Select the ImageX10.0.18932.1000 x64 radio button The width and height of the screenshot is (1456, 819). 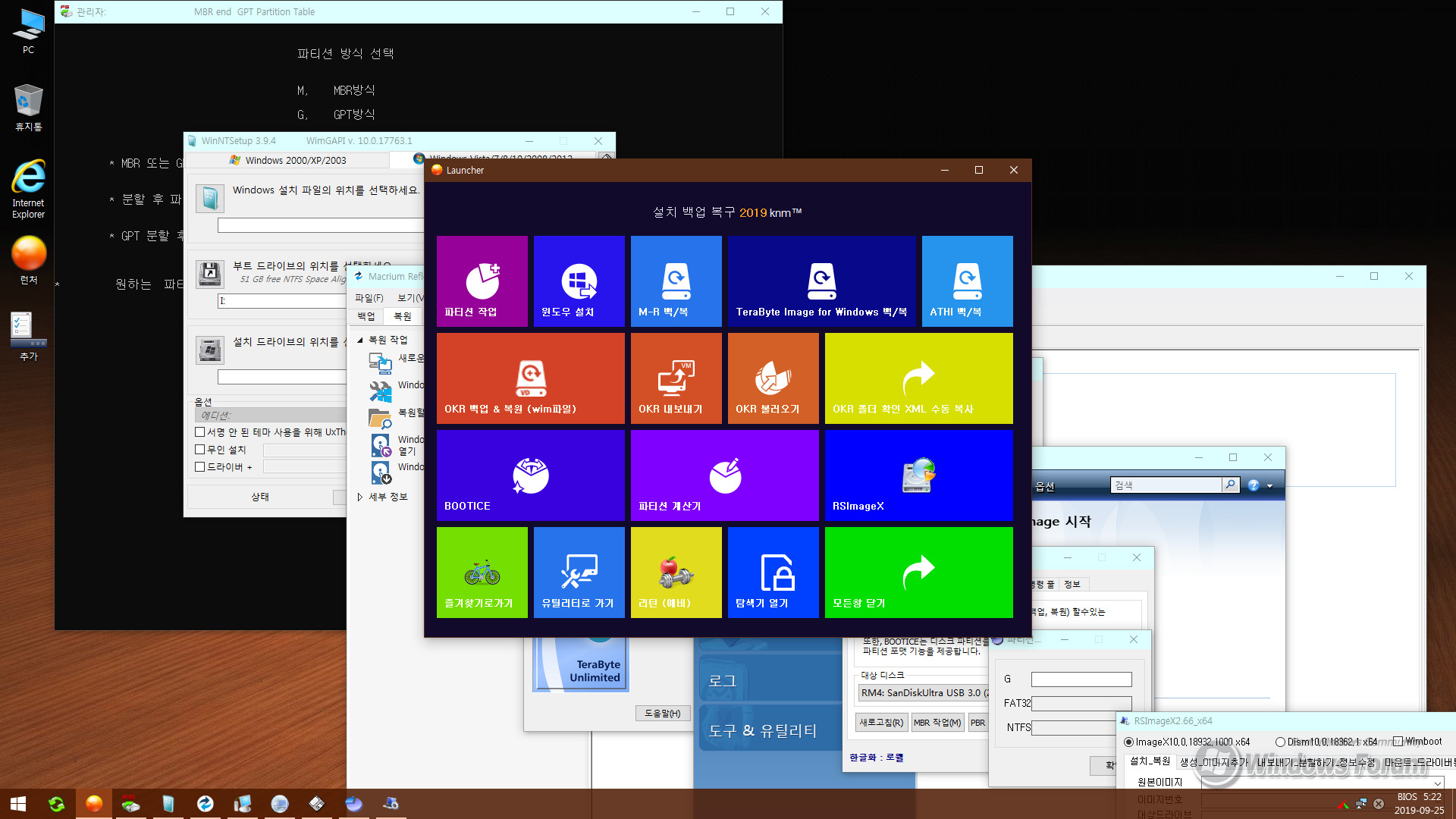click(1128, 742)
